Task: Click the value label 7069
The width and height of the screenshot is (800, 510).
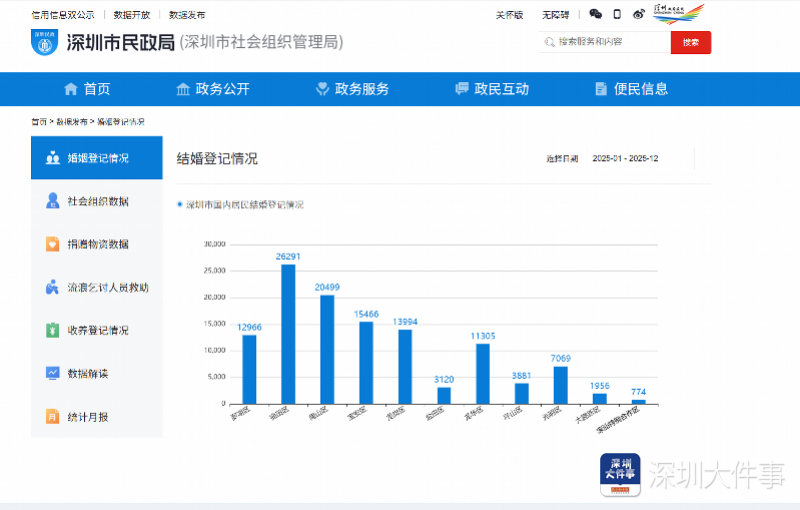Action: (x=561, y=359)
